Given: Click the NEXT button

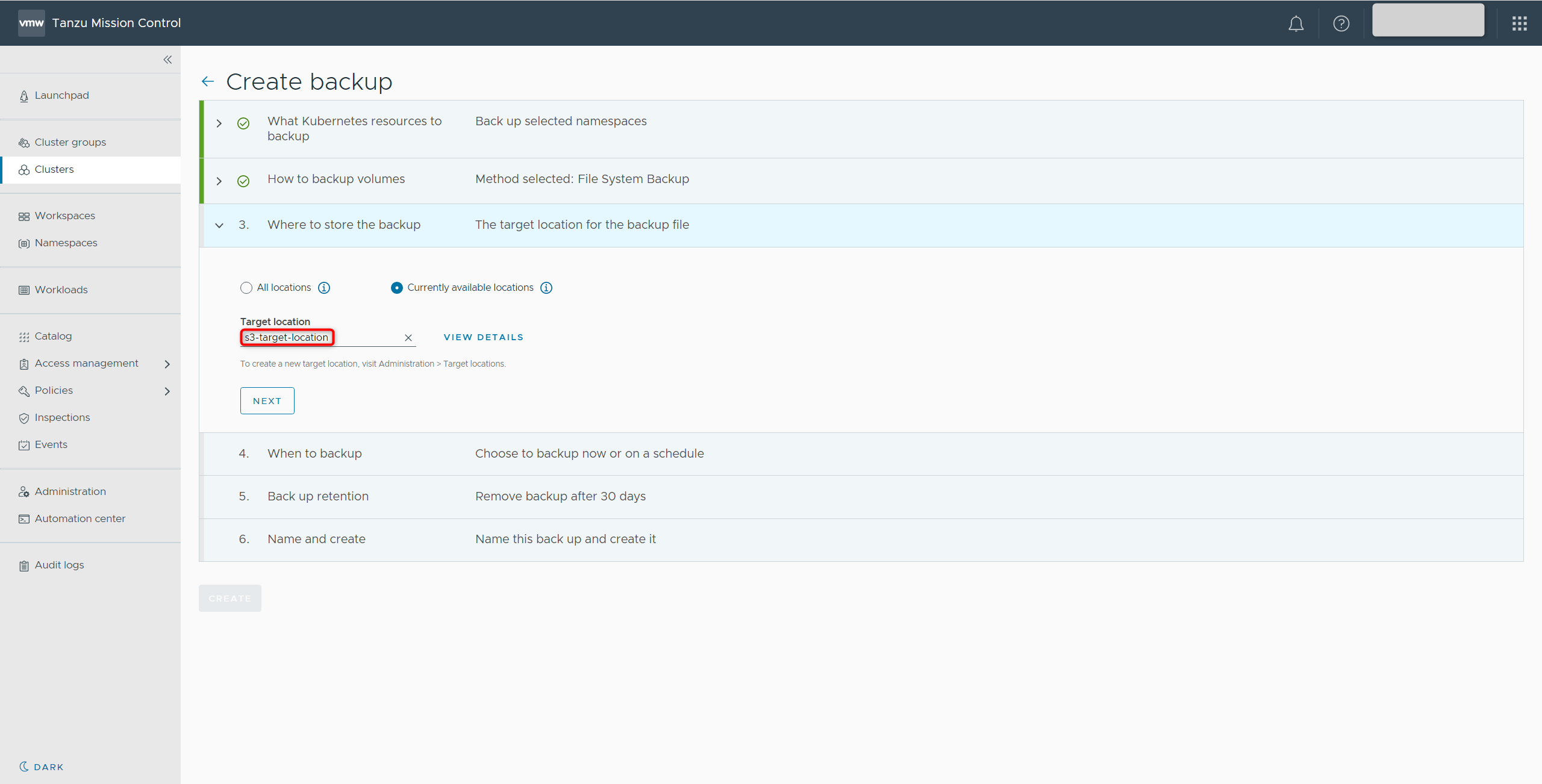Looking at the screenshot, I should click(267, 401).
